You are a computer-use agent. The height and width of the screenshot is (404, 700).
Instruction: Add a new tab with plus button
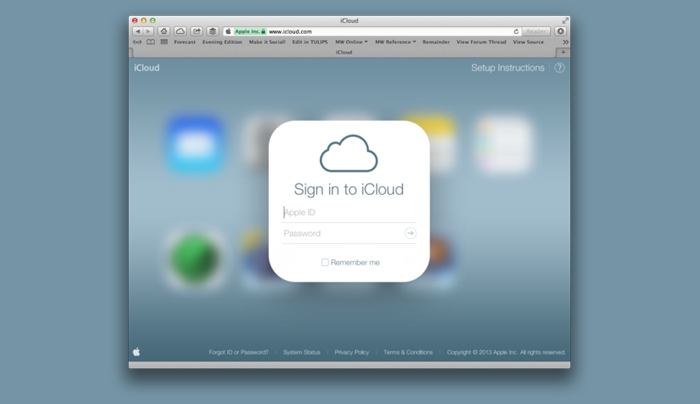(x=562, y=52)
